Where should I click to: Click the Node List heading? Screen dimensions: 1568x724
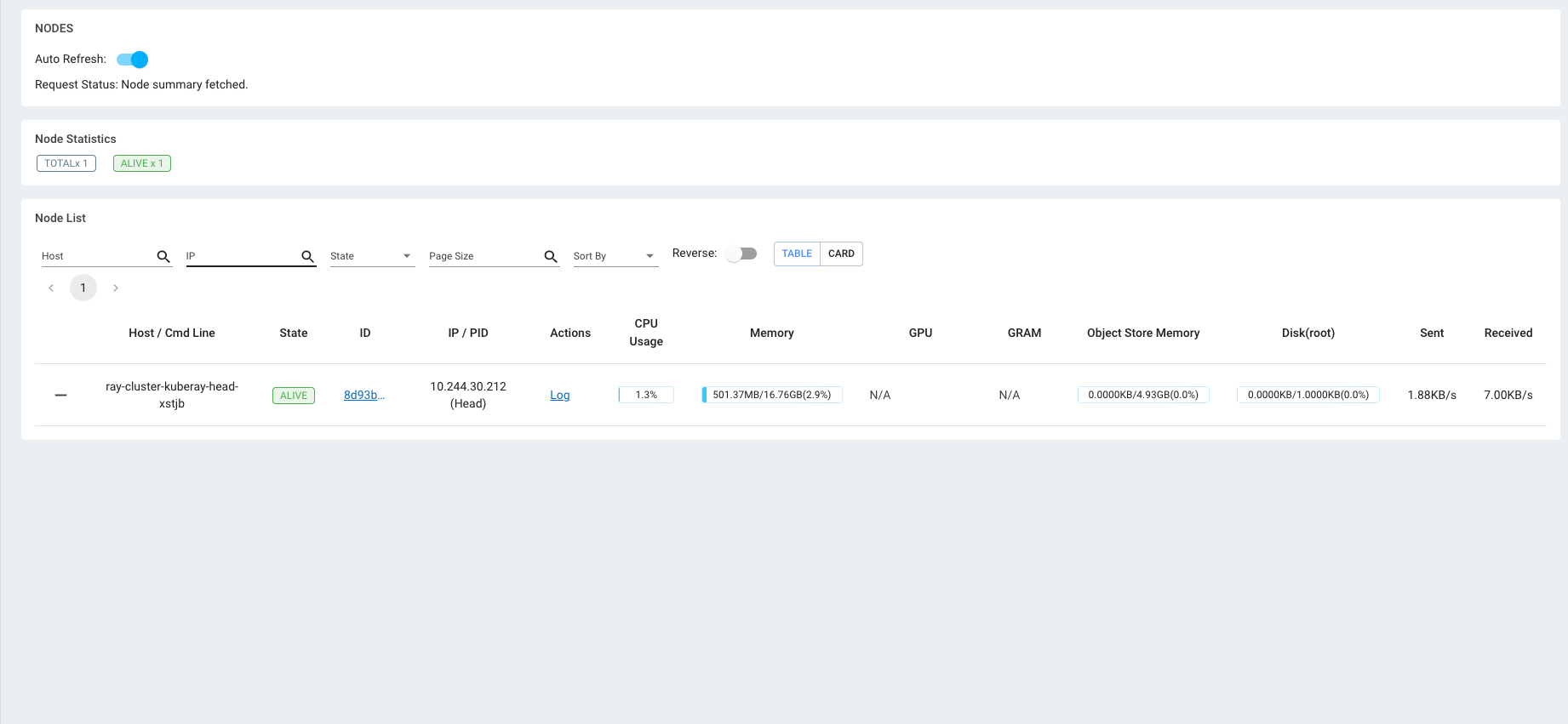pyautogui.click(x=60, y=218)
